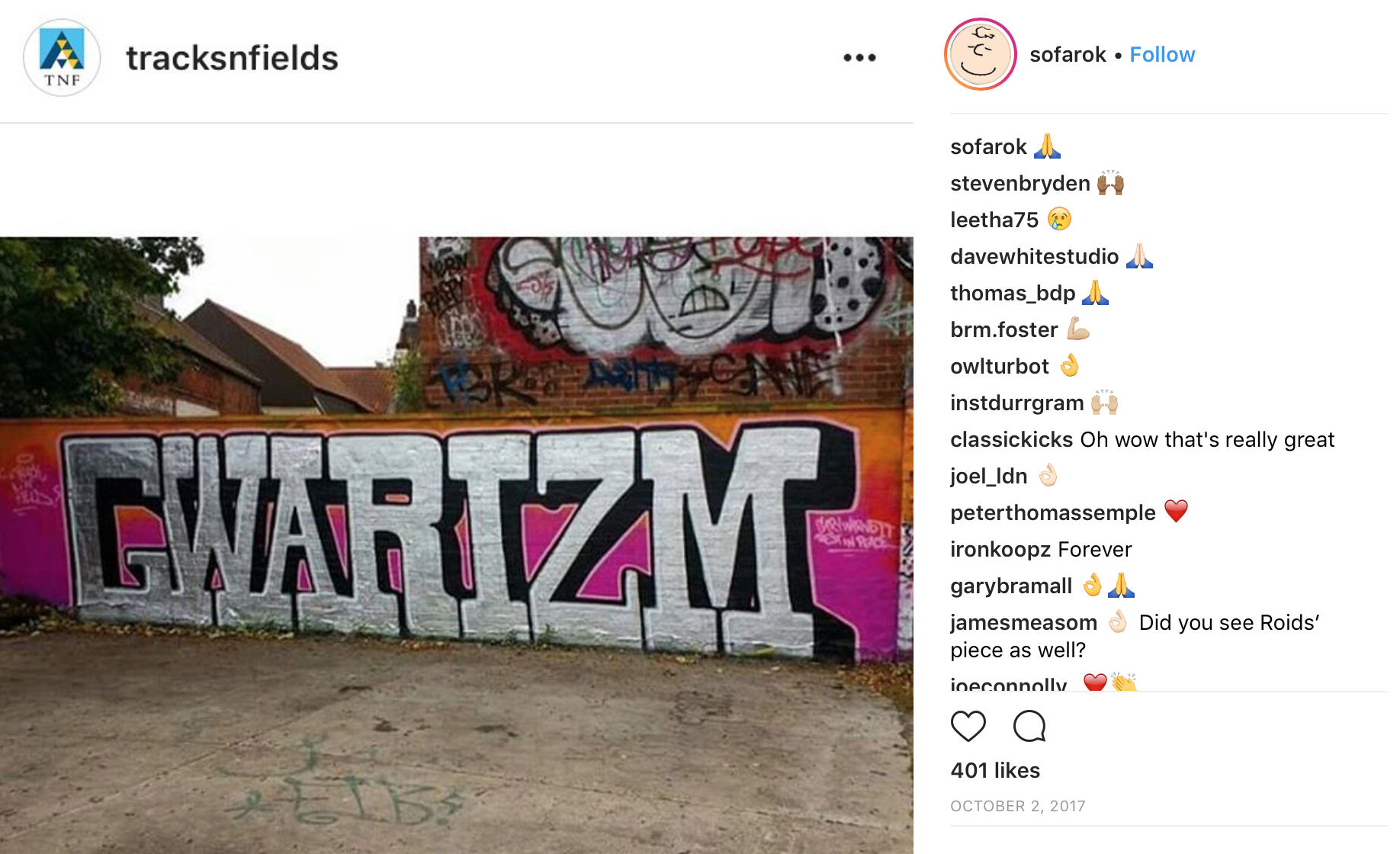Open peterthomassemple commenter profile
This screenshot has height=854, width=1400.
(x=1053, y=513)
